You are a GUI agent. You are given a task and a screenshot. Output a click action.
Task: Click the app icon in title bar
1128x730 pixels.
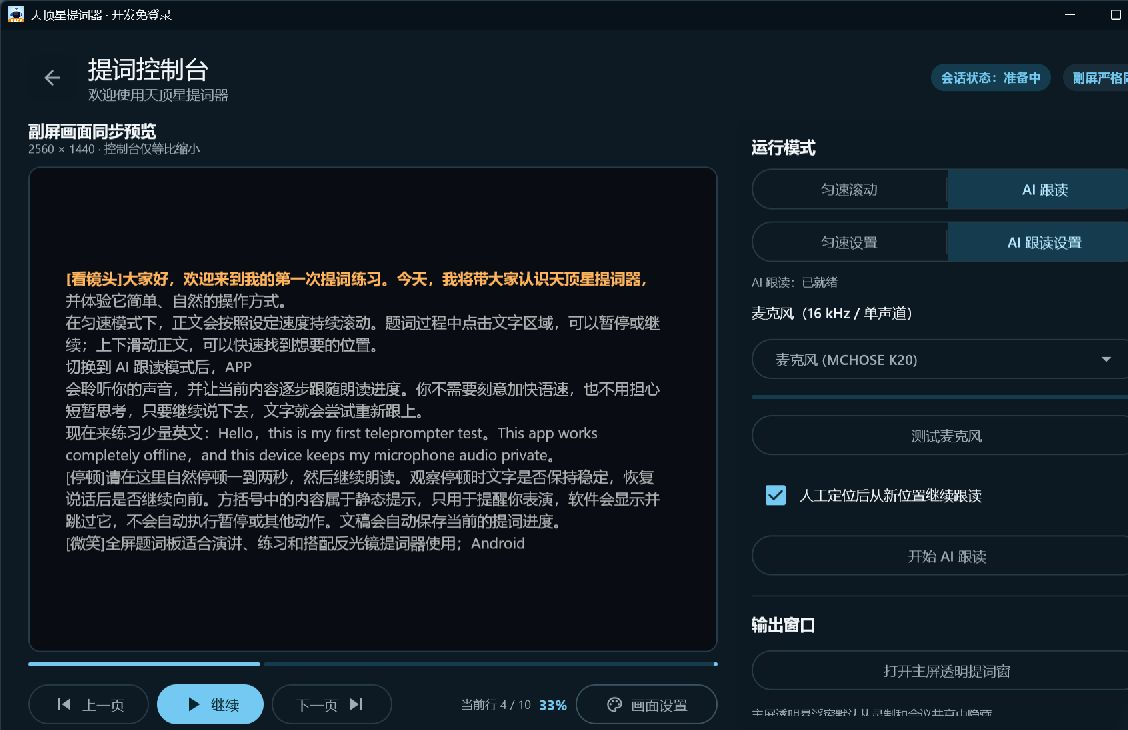16,14
